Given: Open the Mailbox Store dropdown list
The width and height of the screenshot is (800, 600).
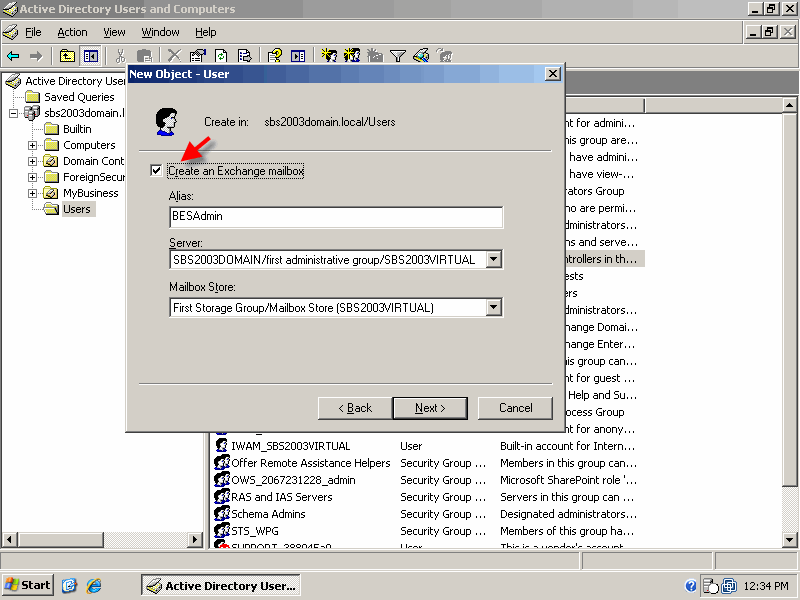Looking at the screenshot, I should tap(493, 307).
